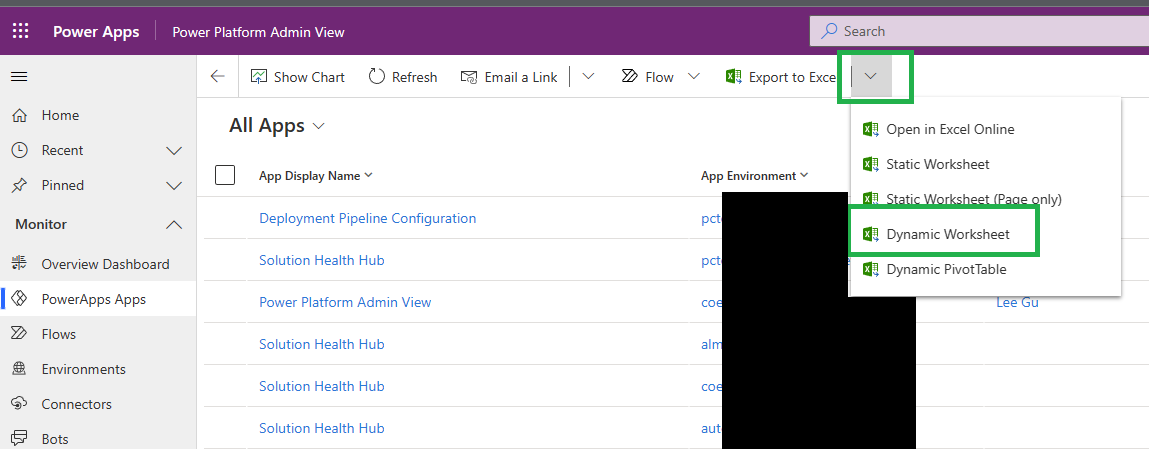
Task: Open App Environment column menu
Action: tap(755, 176)
